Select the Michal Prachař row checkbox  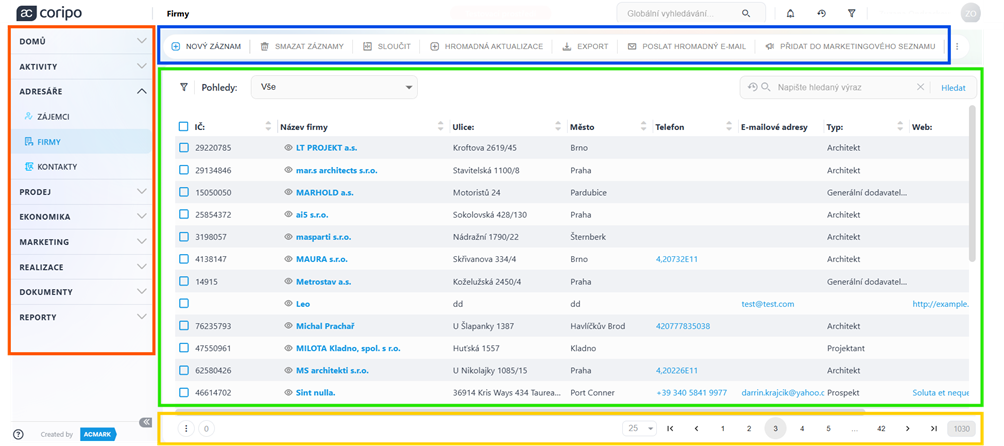point(184,326)
